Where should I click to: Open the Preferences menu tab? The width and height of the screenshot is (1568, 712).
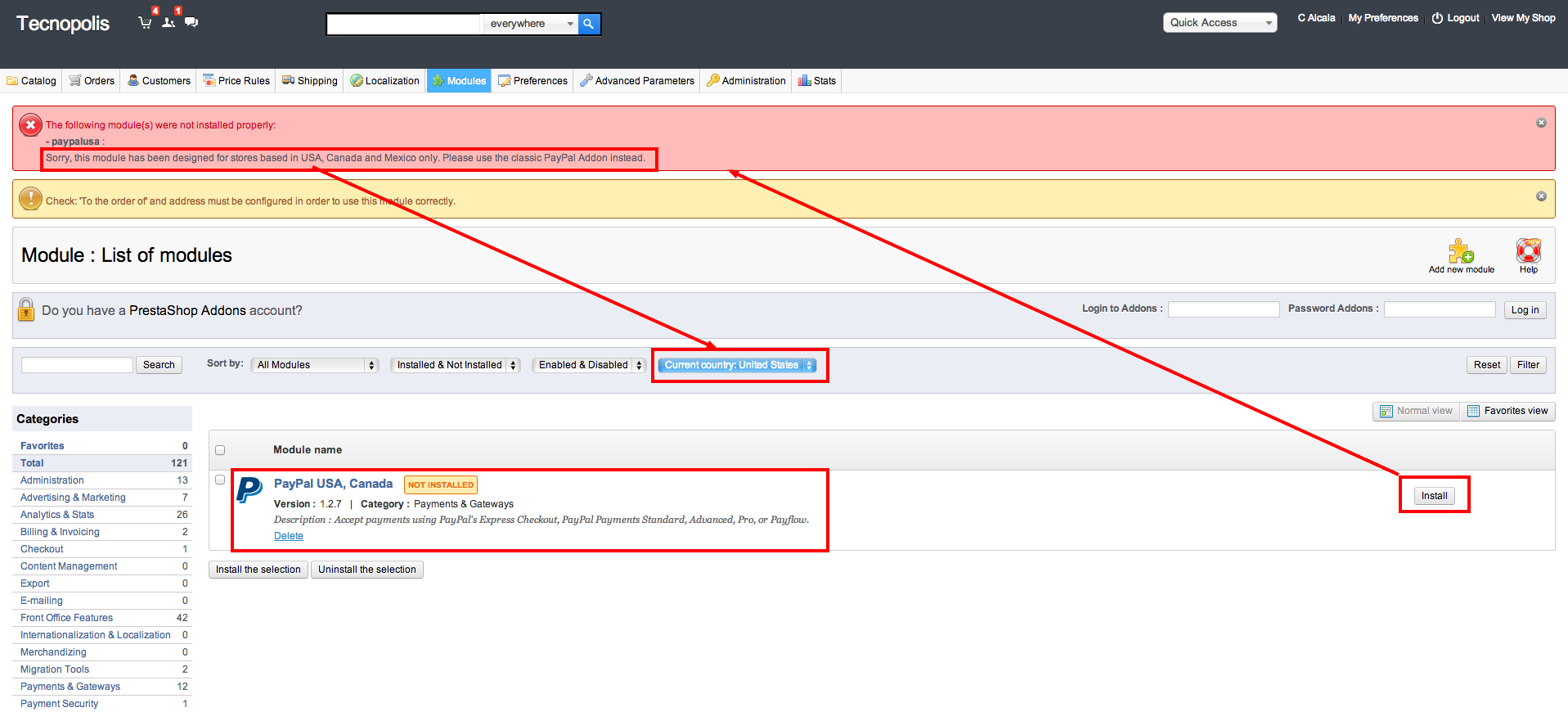point(533,81)
